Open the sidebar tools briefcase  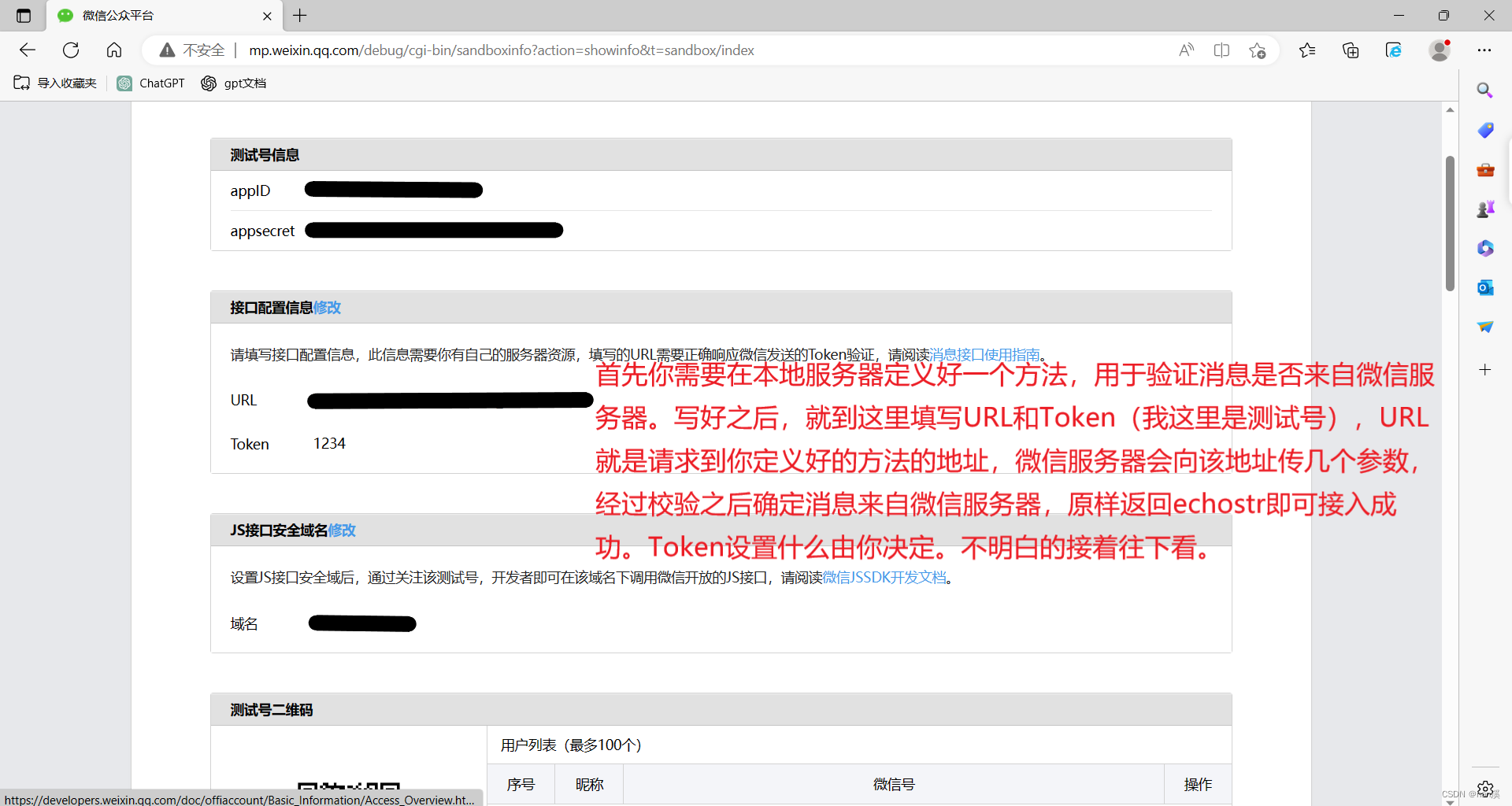click(x=1485, y=169)
